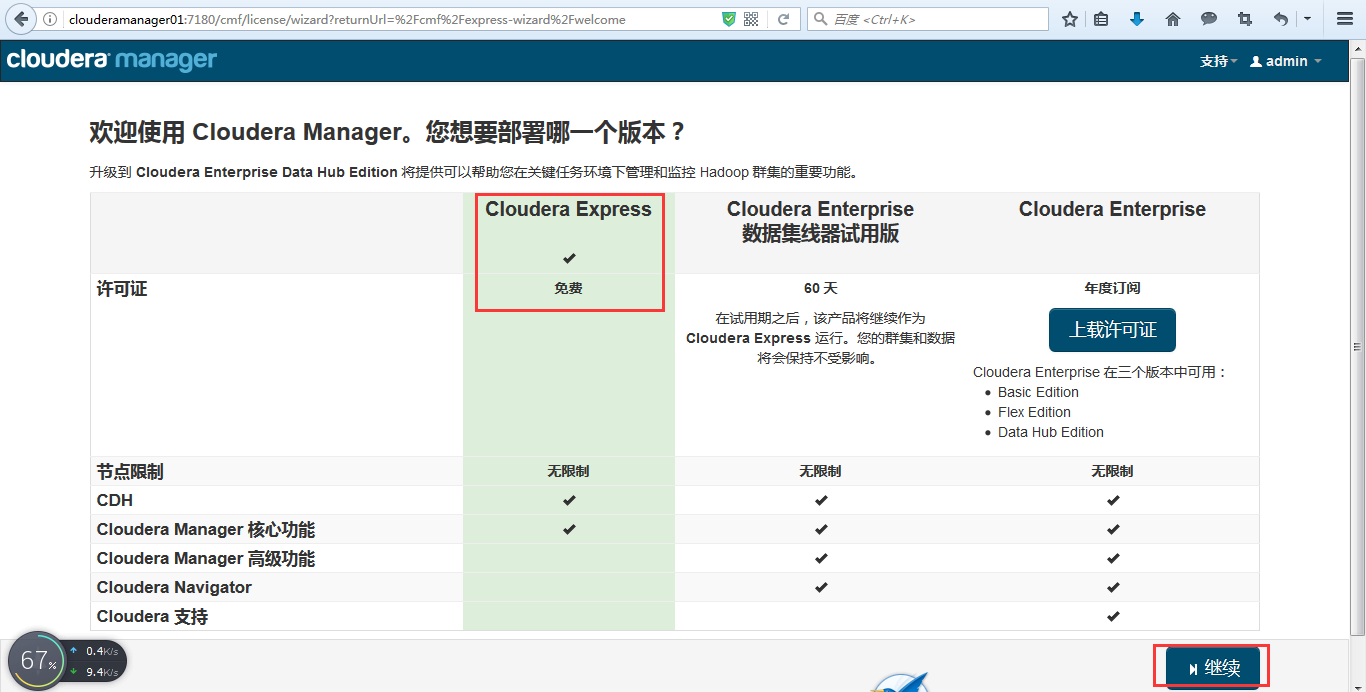Click the undo arrow toolbar icon
The width and height of the screenshot is (1366, 692).
(x=1281, y=19)
